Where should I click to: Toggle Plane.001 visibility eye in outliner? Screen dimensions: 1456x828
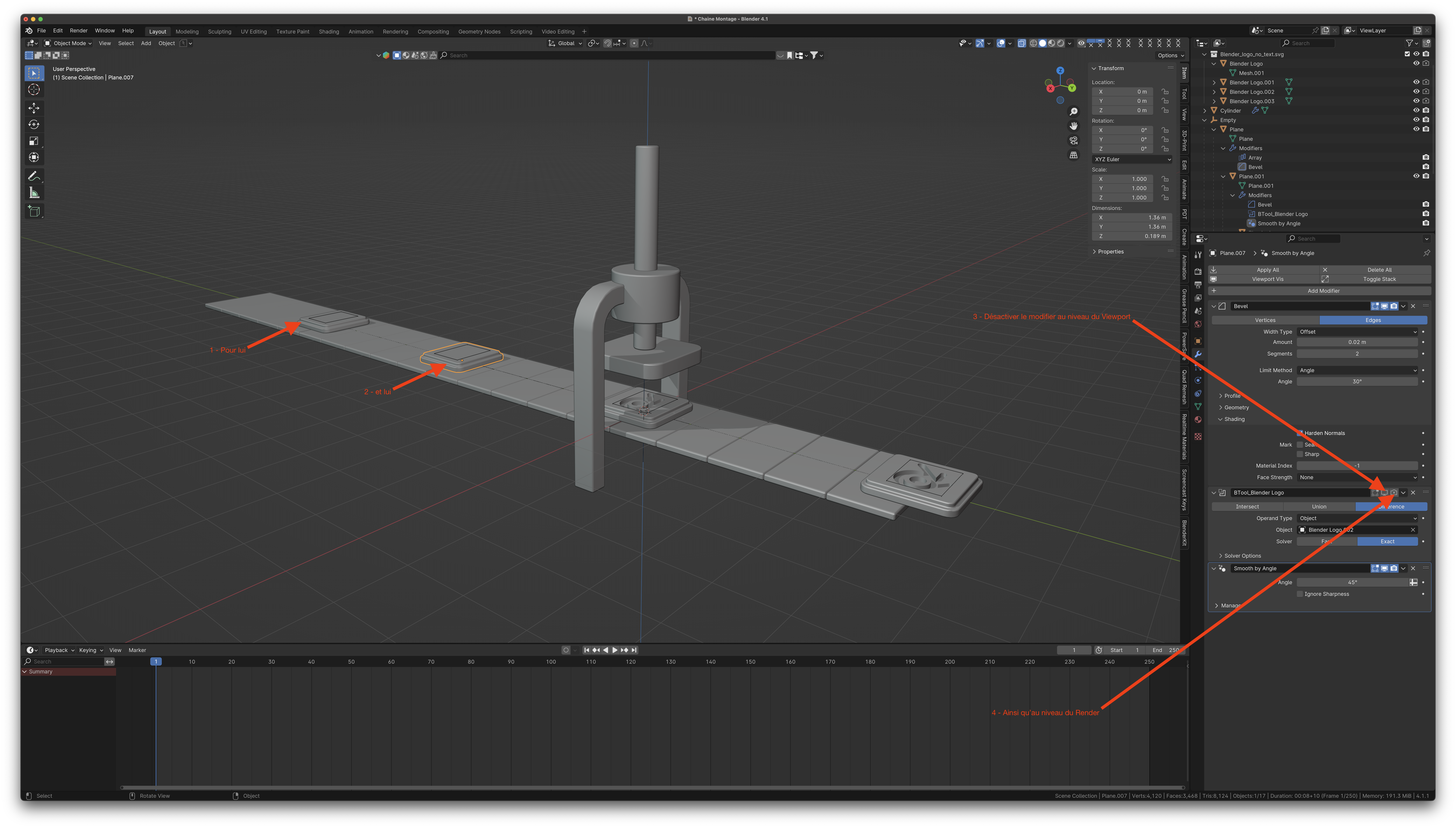coord(1416,176)
